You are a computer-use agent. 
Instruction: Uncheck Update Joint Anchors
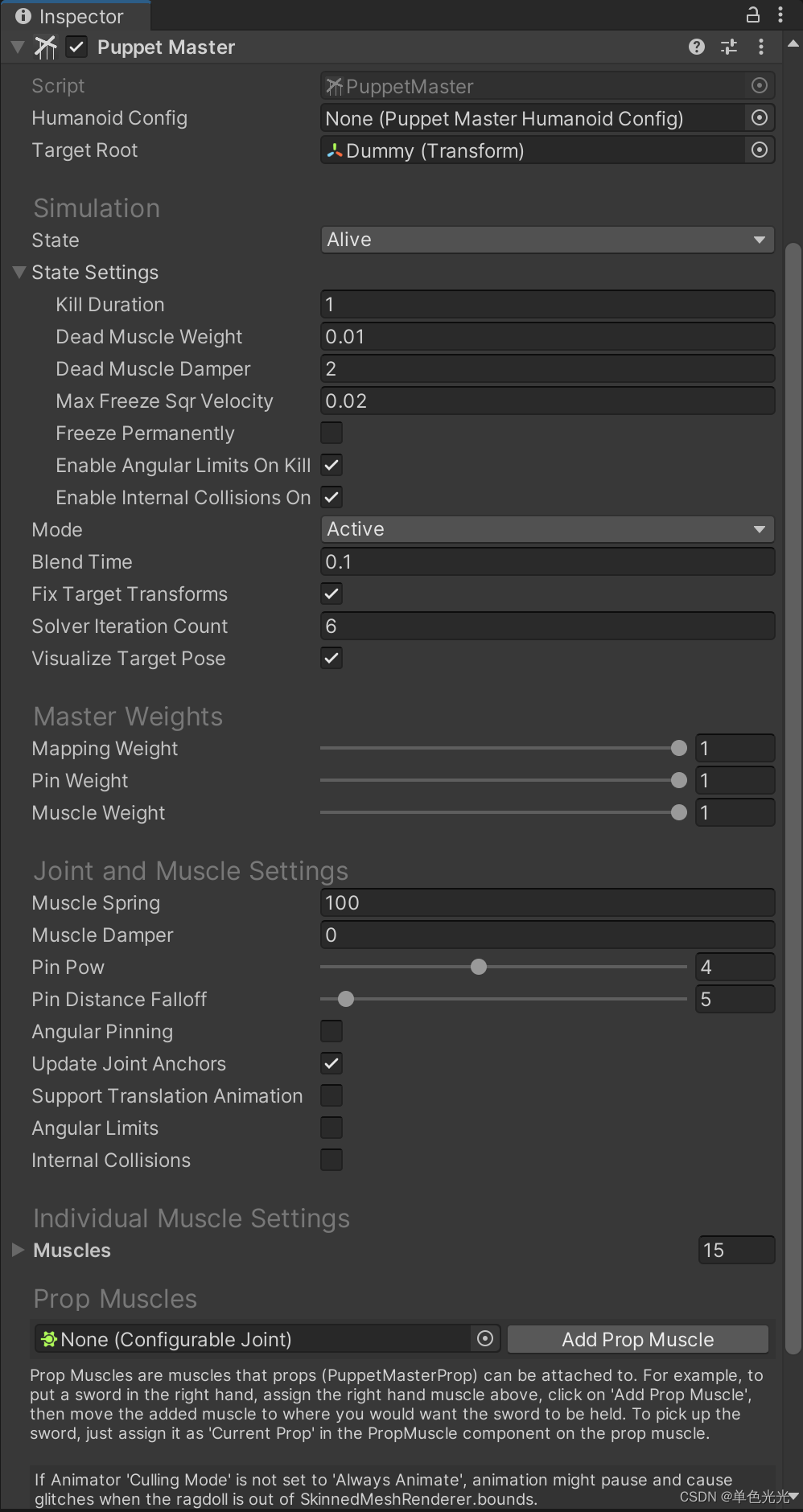(331, 1063)
